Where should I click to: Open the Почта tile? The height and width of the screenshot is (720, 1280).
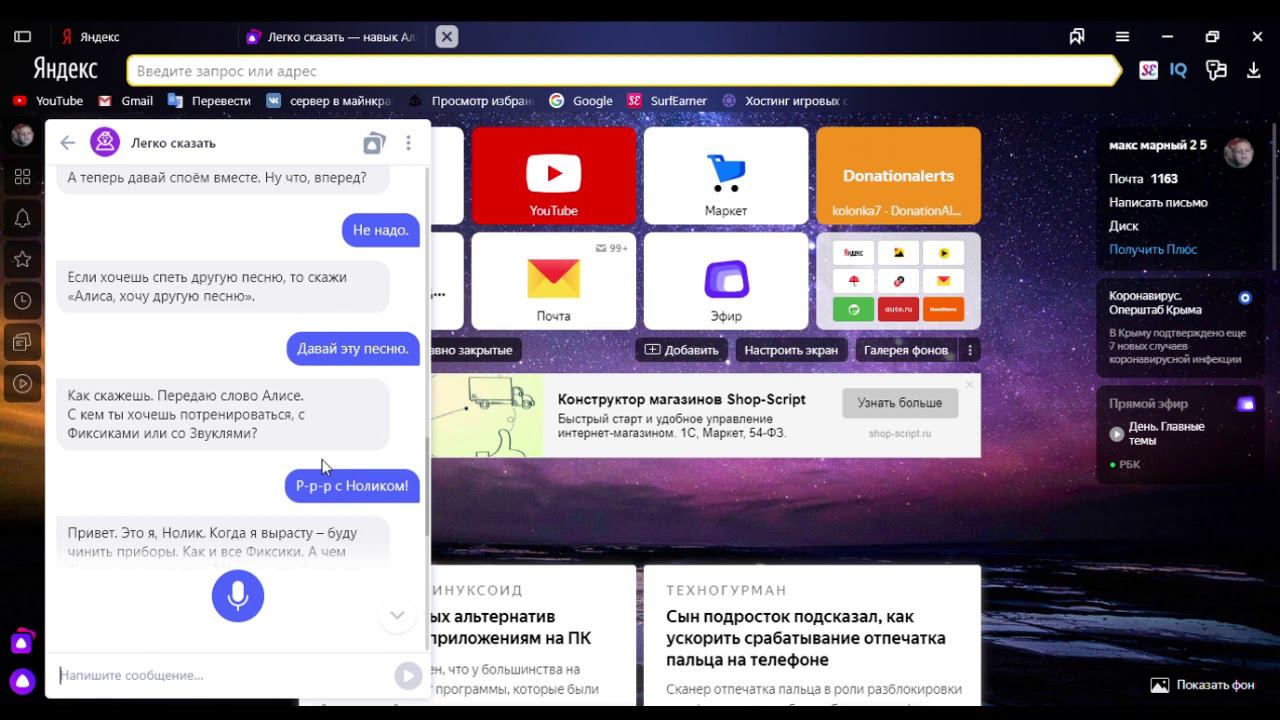pyautogui.click(x=554, y=281)
